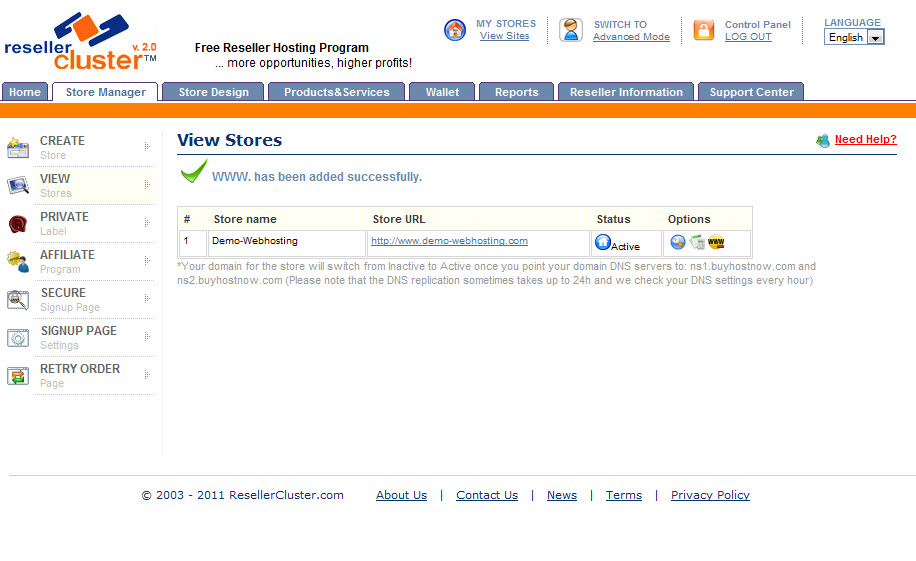Click the MY STORES header text

click(506, 23)
